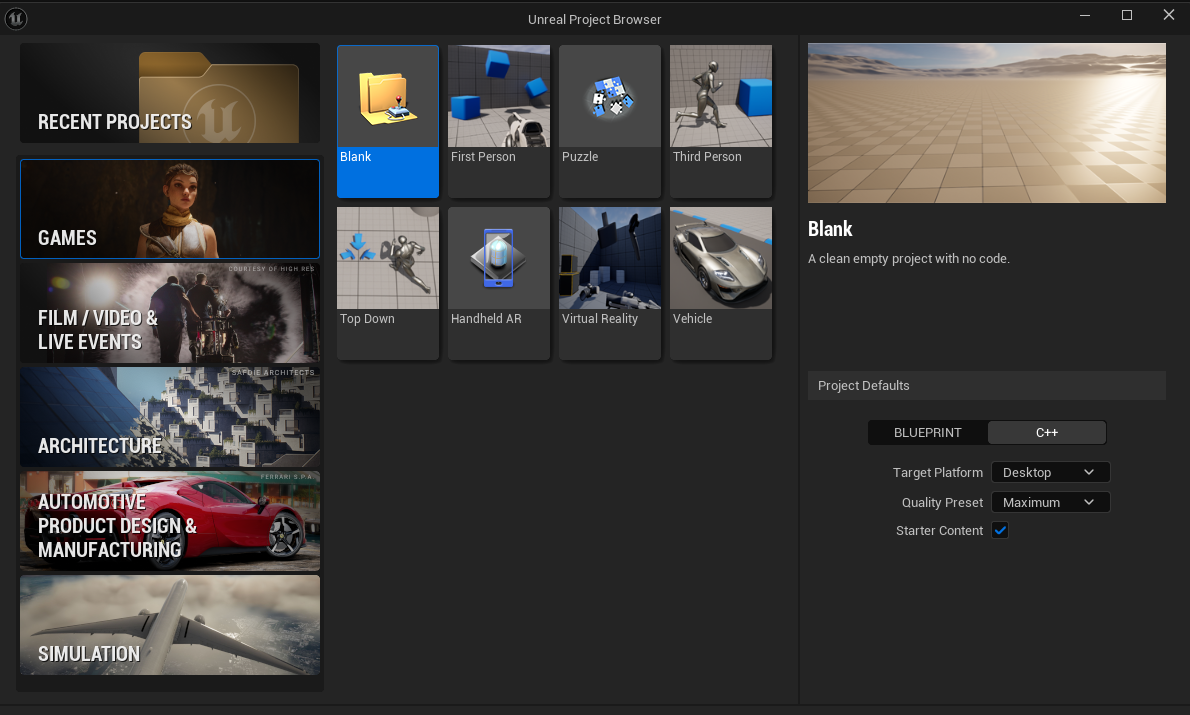Set project type to Blueprint

[927, 433]
